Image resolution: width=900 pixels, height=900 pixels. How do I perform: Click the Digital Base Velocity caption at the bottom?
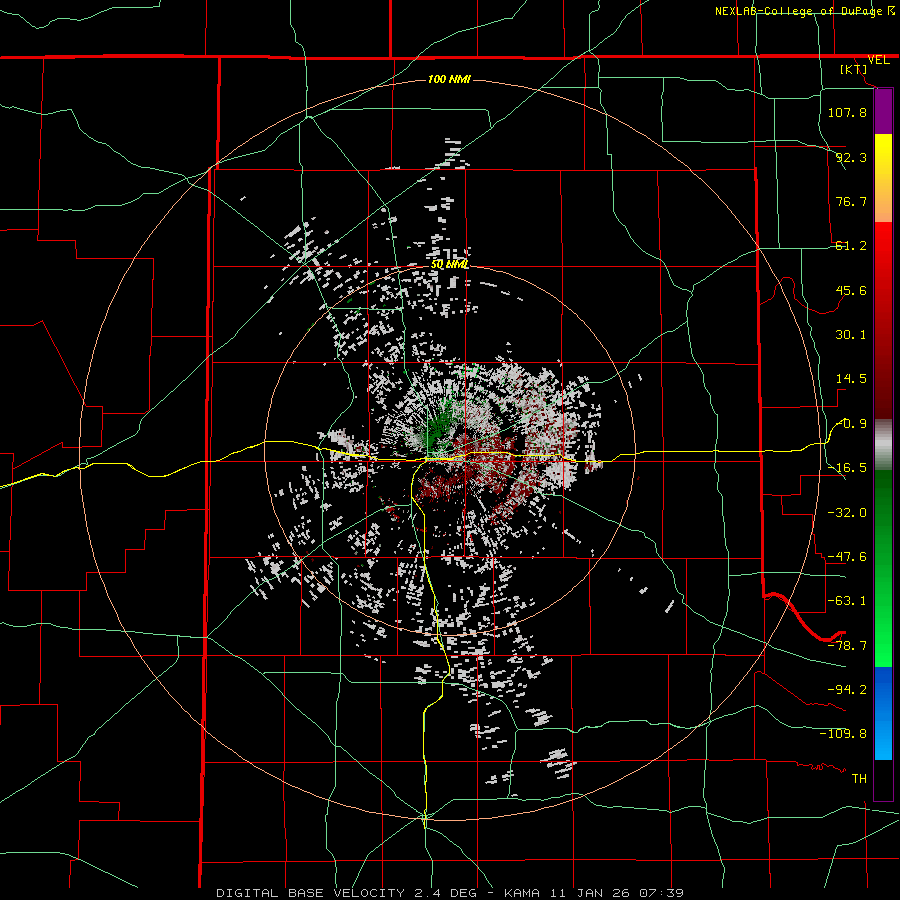pyautogui.click(x=450, y=893)
